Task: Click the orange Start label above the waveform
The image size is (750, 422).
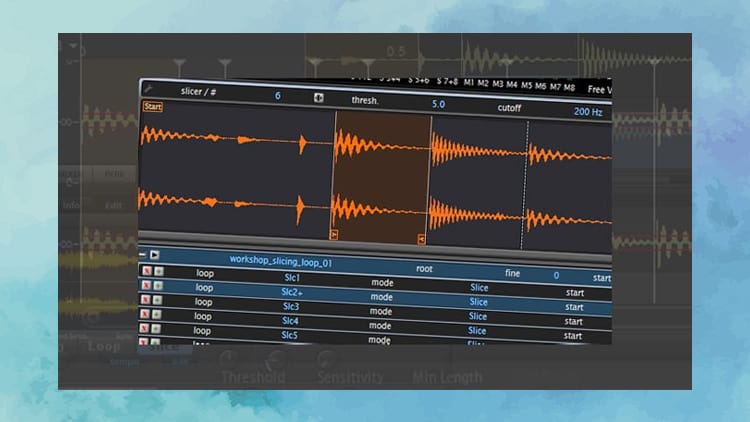Action: tap(153, 106)
